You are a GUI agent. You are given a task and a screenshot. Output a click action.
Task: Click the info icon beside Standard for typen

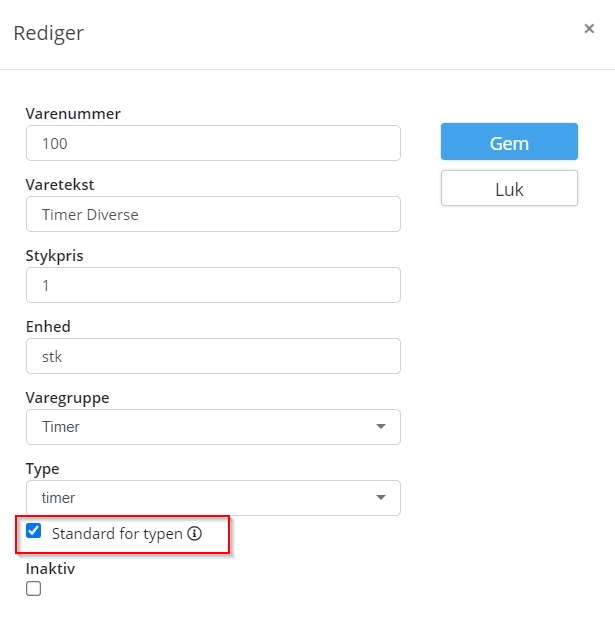[x=194, y=533]
